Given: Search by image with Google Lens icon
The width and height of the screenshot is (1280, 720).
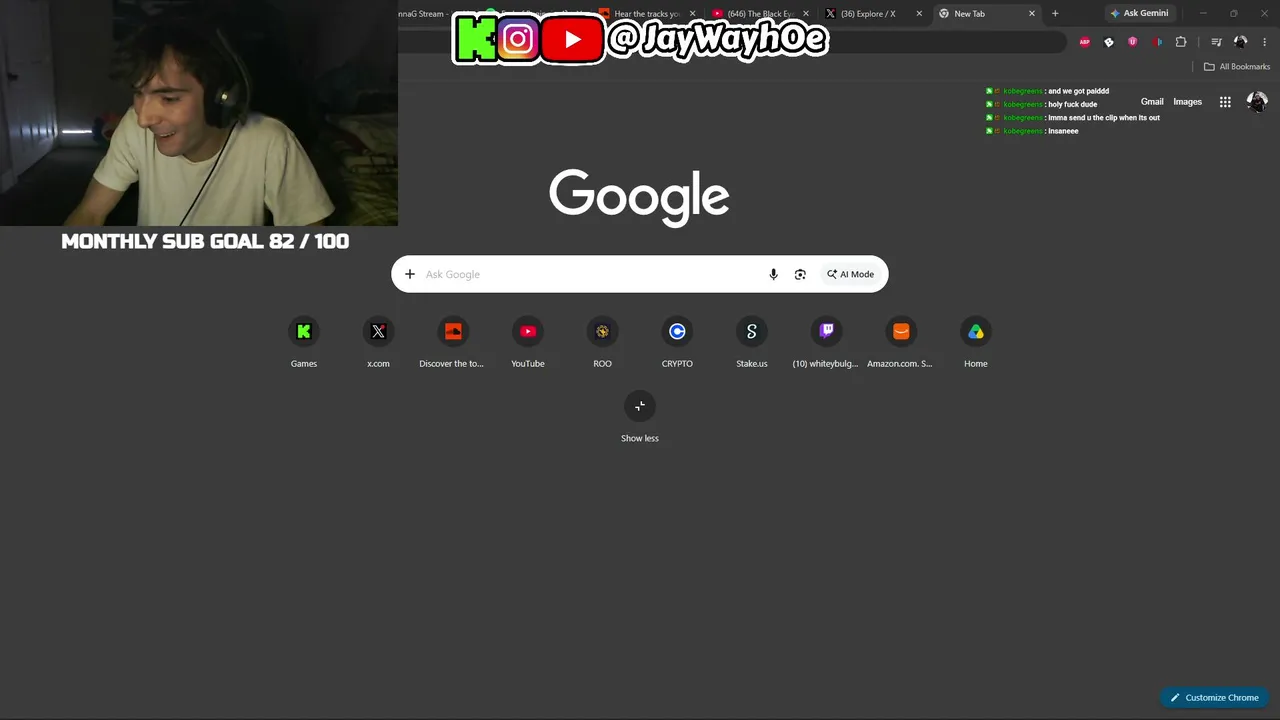Looking at the screenshot, I should coord(800,274).
